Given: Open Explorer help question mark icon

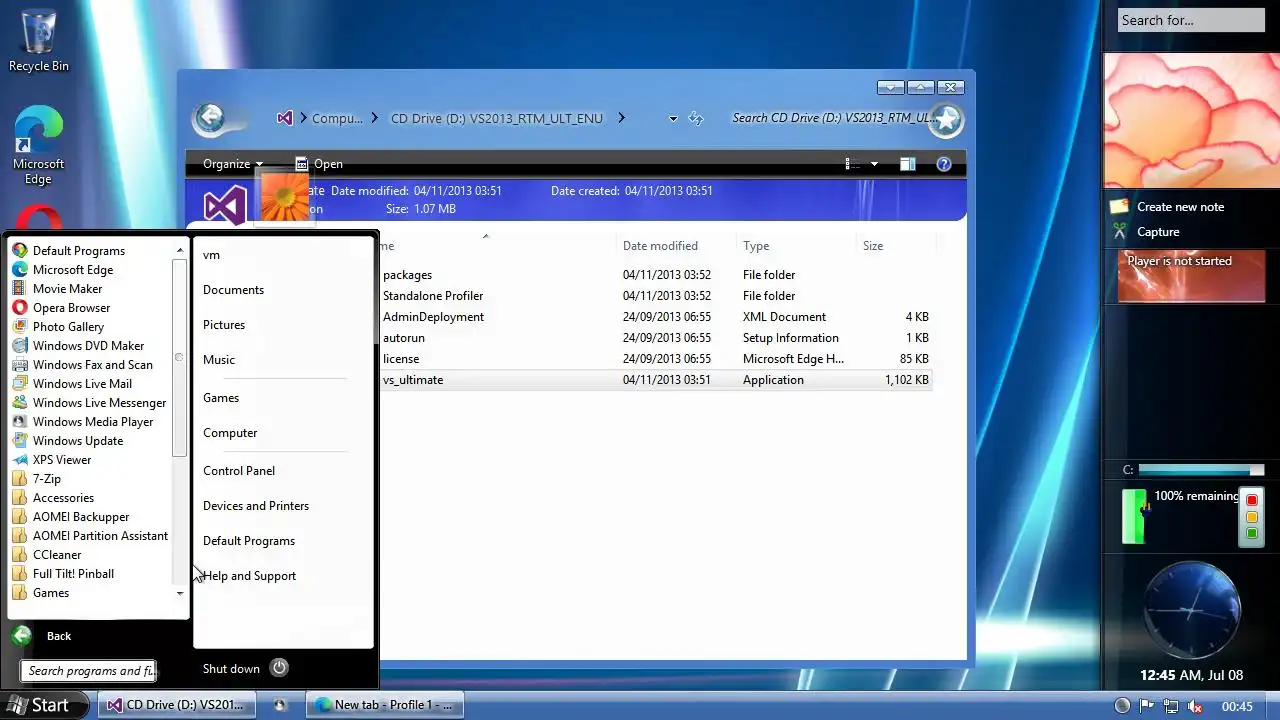Looking at the screenshot, I should 943,164.
